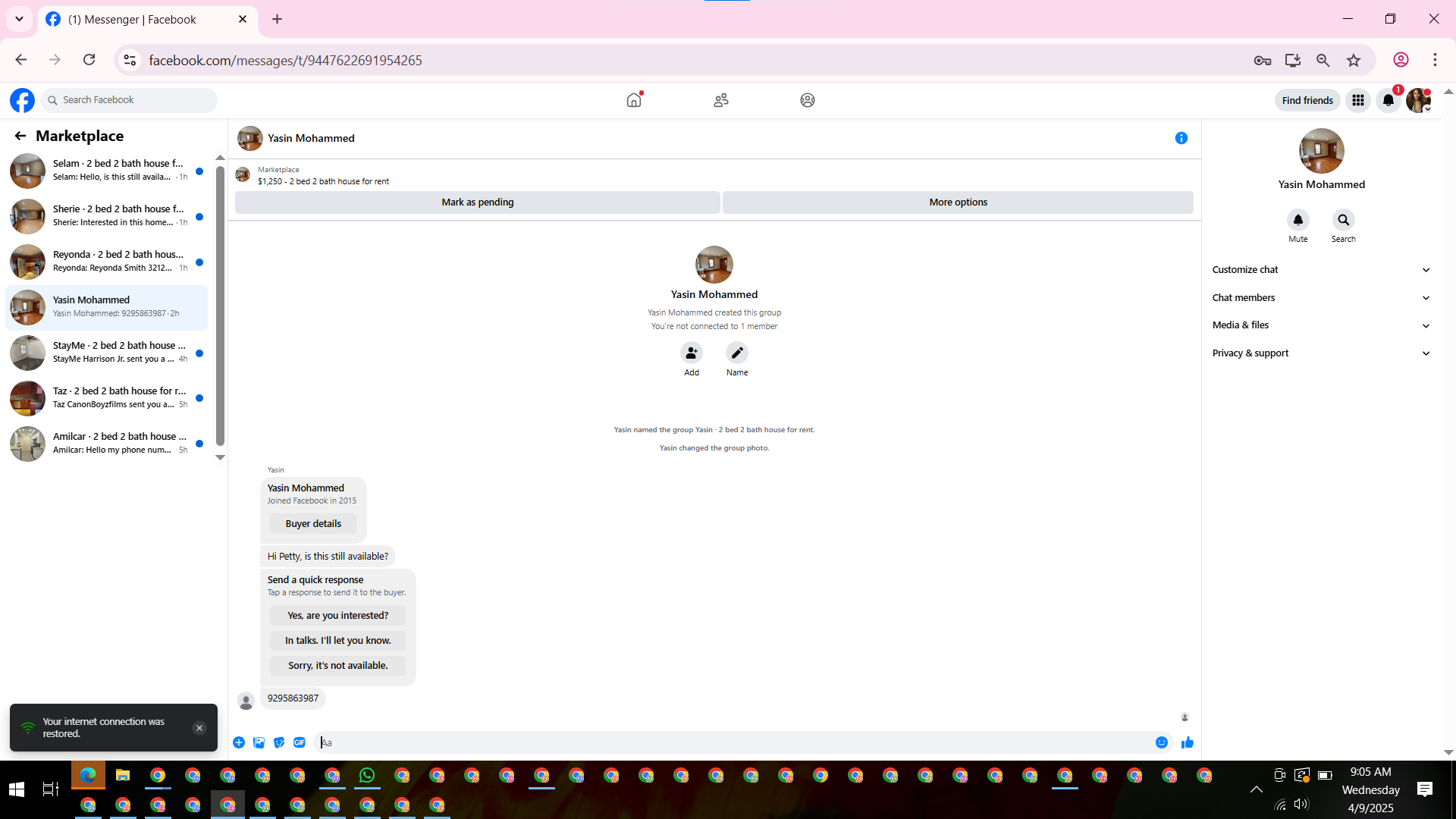Open the browser zoom icon
1456x819 pixels.
(x=1323, y=60)
